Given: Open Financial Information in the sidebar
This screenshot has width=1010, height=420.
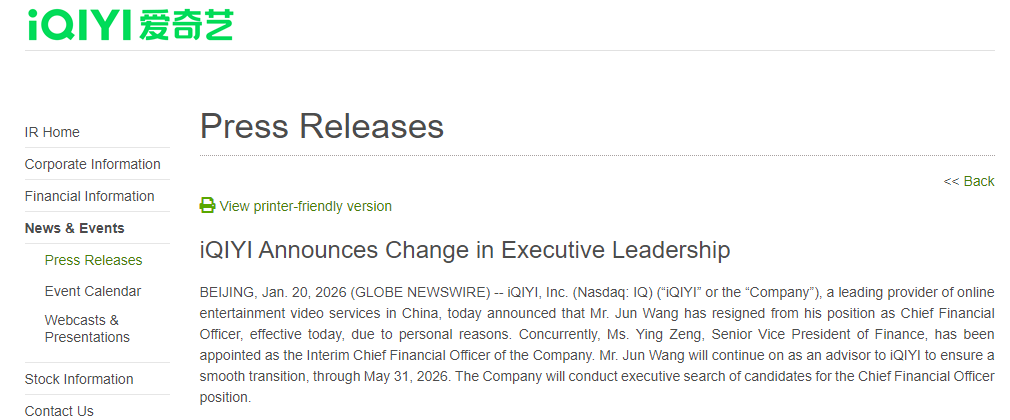Looking at the screenshot, I should 89,196.
